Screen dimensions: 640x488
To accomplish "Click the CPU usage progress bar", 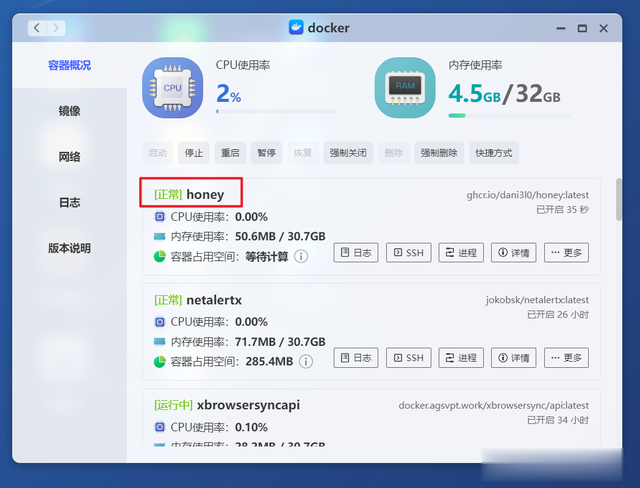I will click(x=277, y=111).
